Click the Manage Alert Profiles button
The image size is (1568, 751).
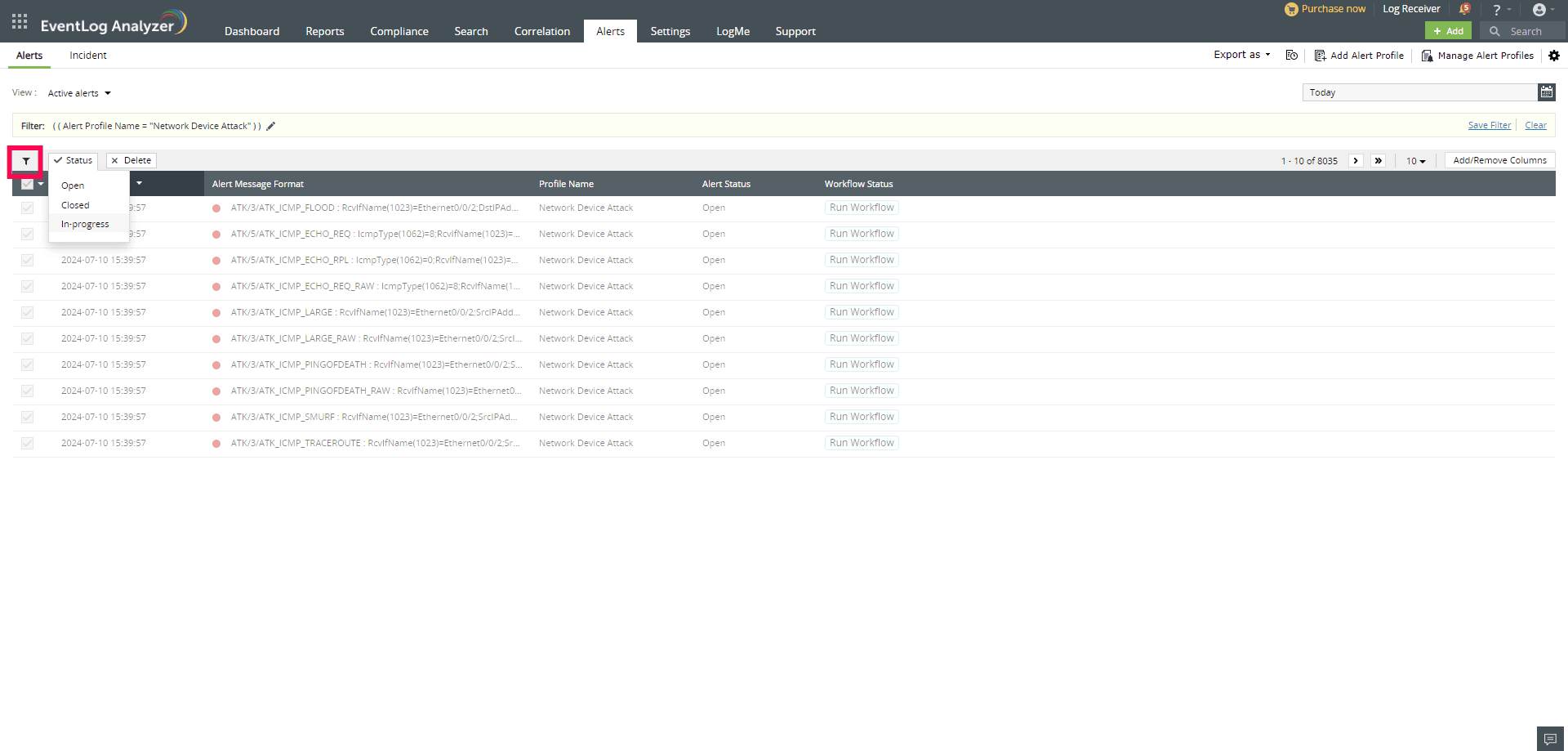pyautogui.click(x=1477, y=56)
